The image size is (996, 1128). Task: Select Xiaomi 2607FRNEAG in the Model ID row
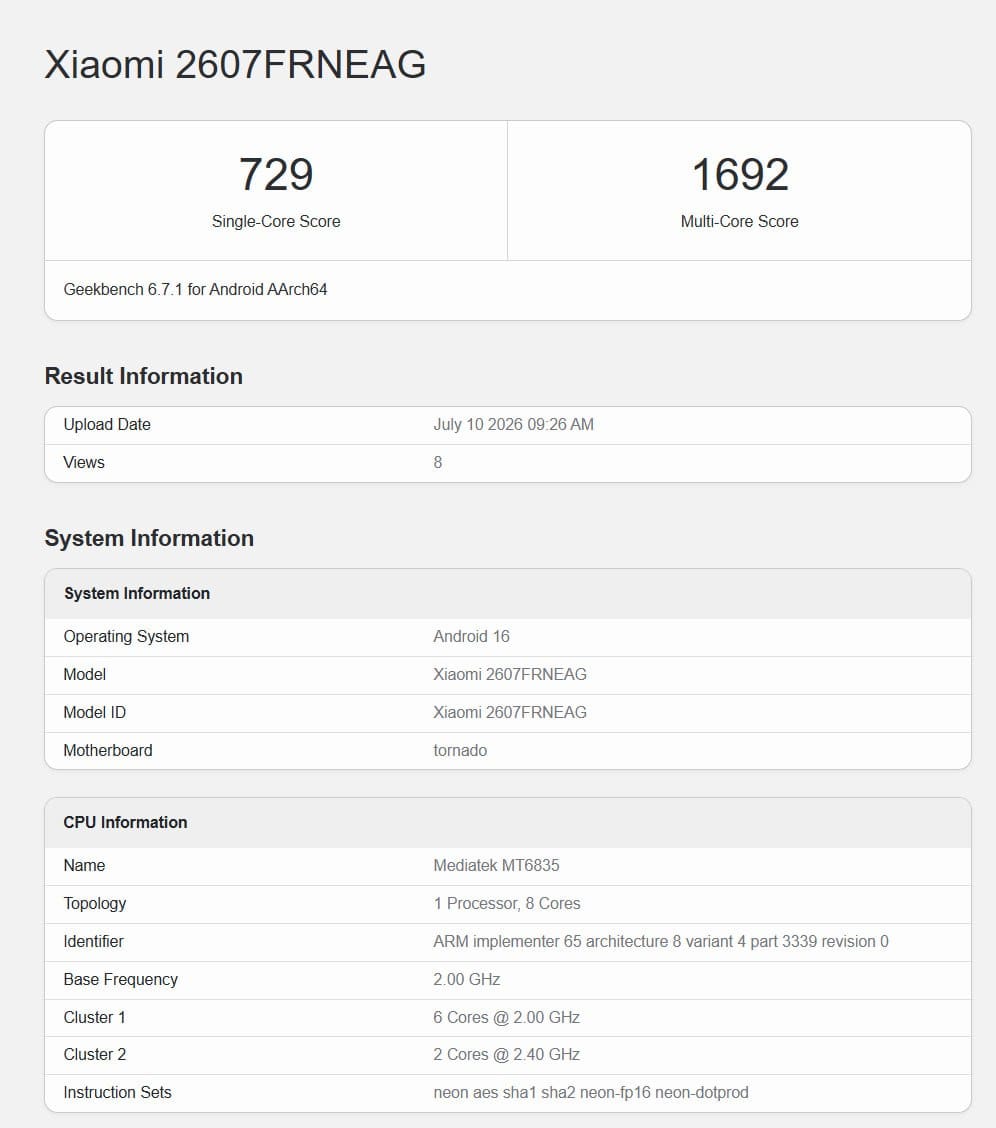pyautogui.click(x=510, y=713)
